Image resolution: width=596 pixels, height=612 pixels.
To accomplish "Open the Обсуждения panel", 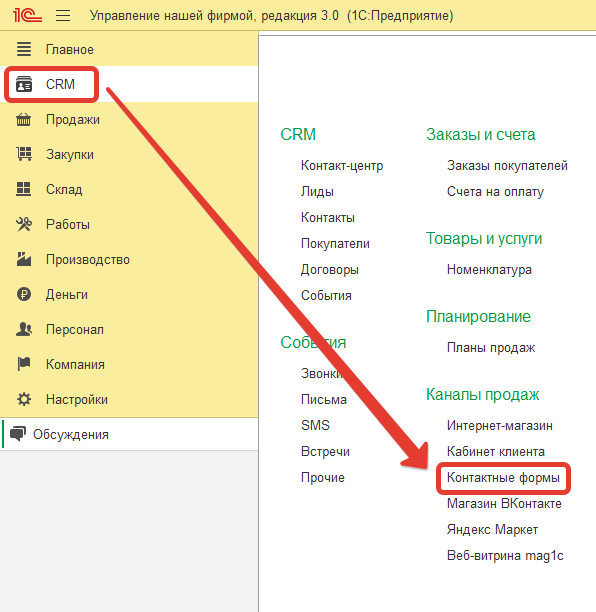I will tap(71, 434).
